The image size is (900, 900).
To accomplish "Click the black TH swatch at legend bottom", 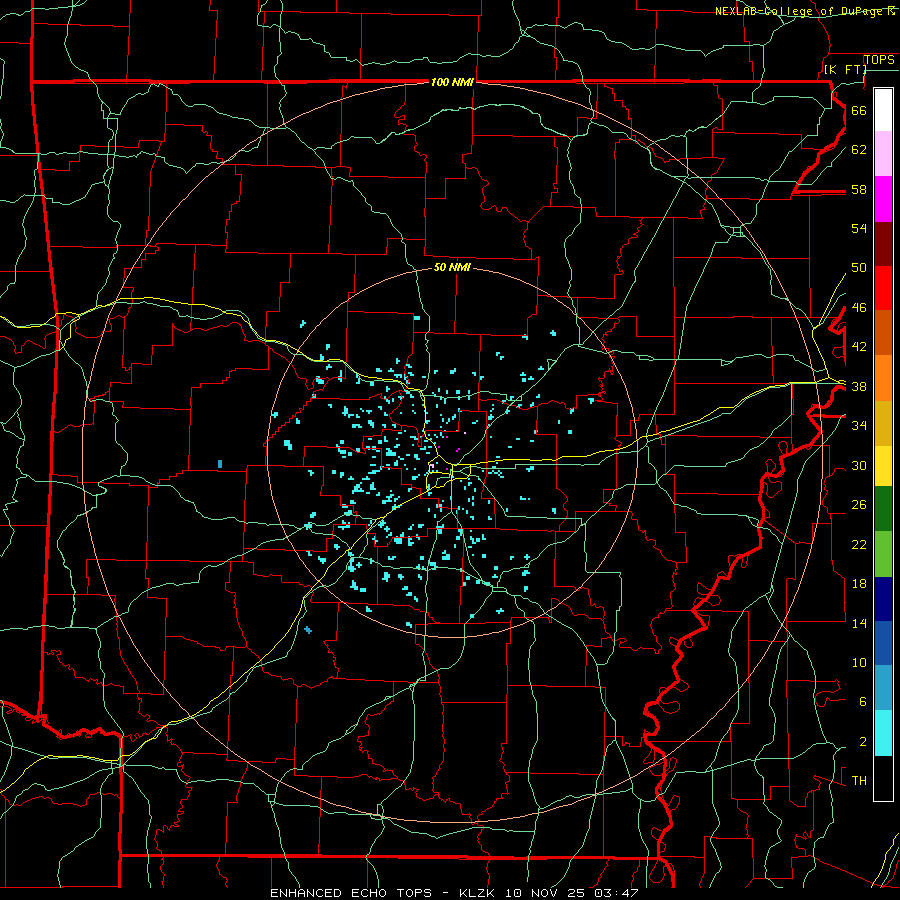I will click(x=883, y=778).
